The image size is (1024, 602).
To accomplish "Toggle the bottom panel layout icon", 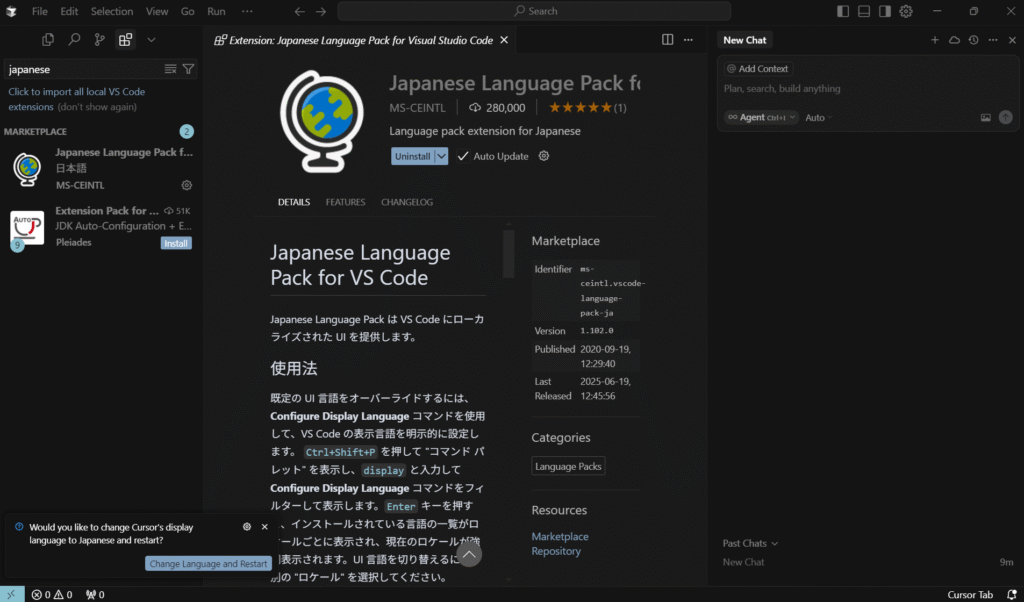I will point(864,11).
